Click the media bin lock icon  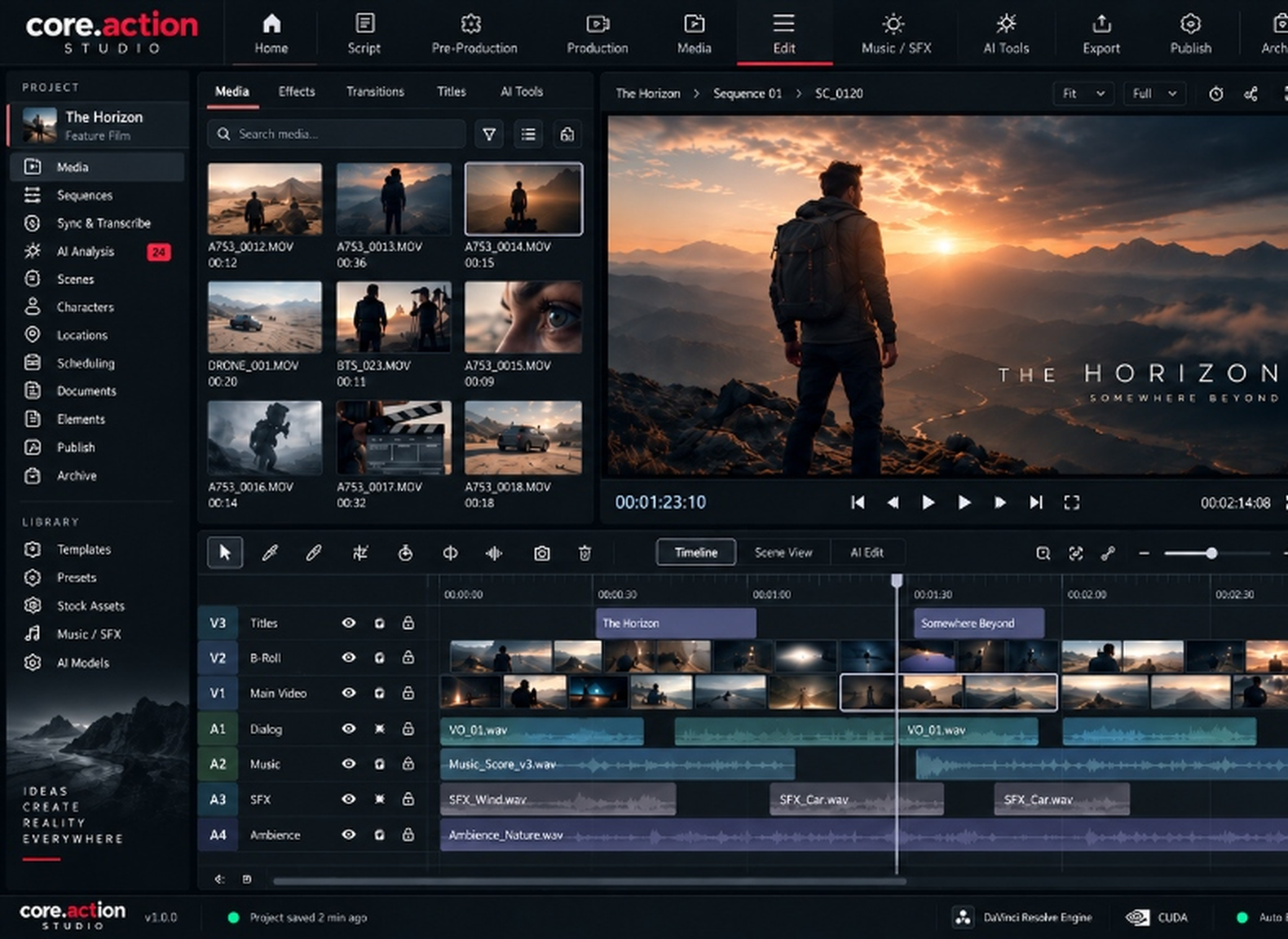(x=567, y=134)
